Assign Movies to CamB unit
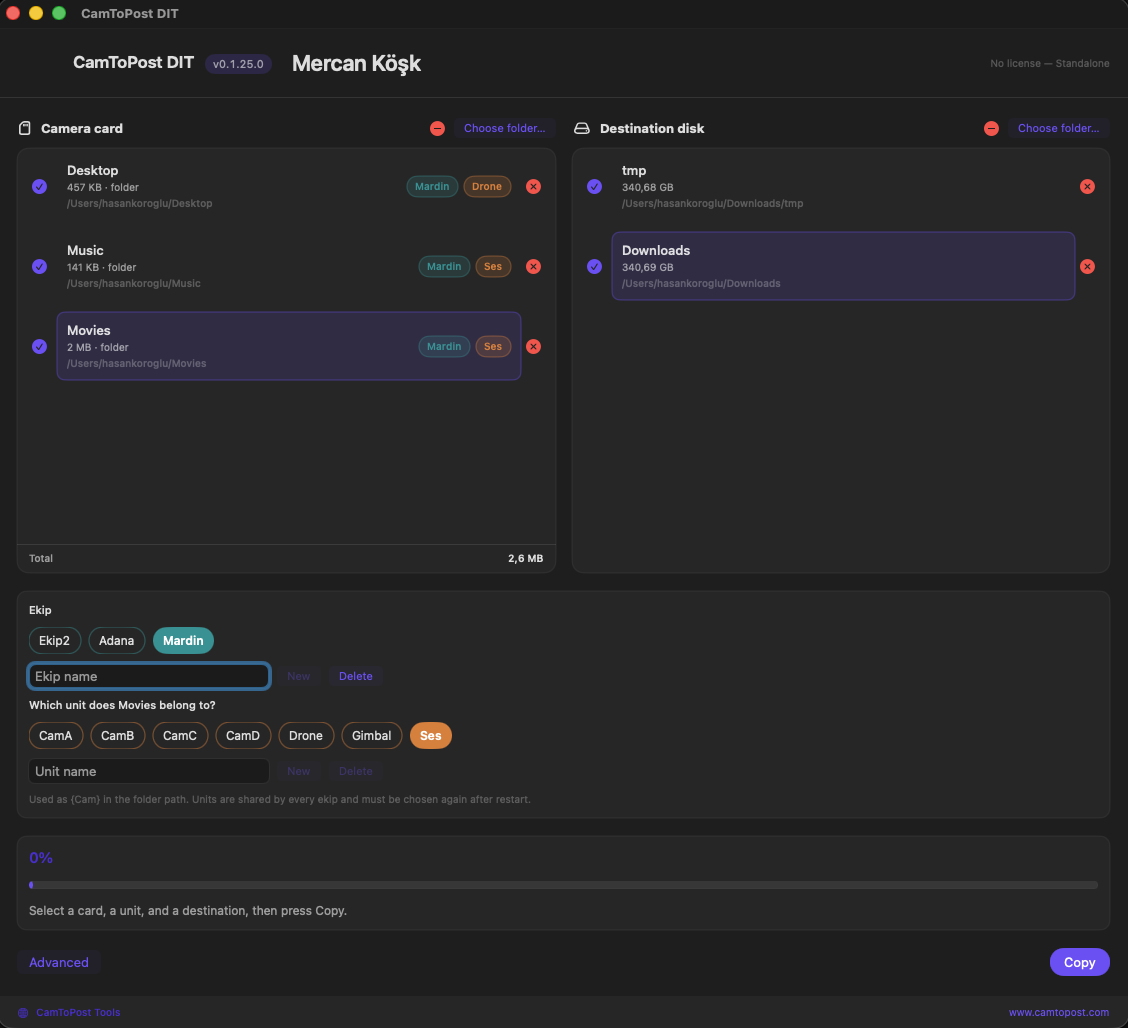Screen dimensions: 1128x1028 [x=117, y=735]
